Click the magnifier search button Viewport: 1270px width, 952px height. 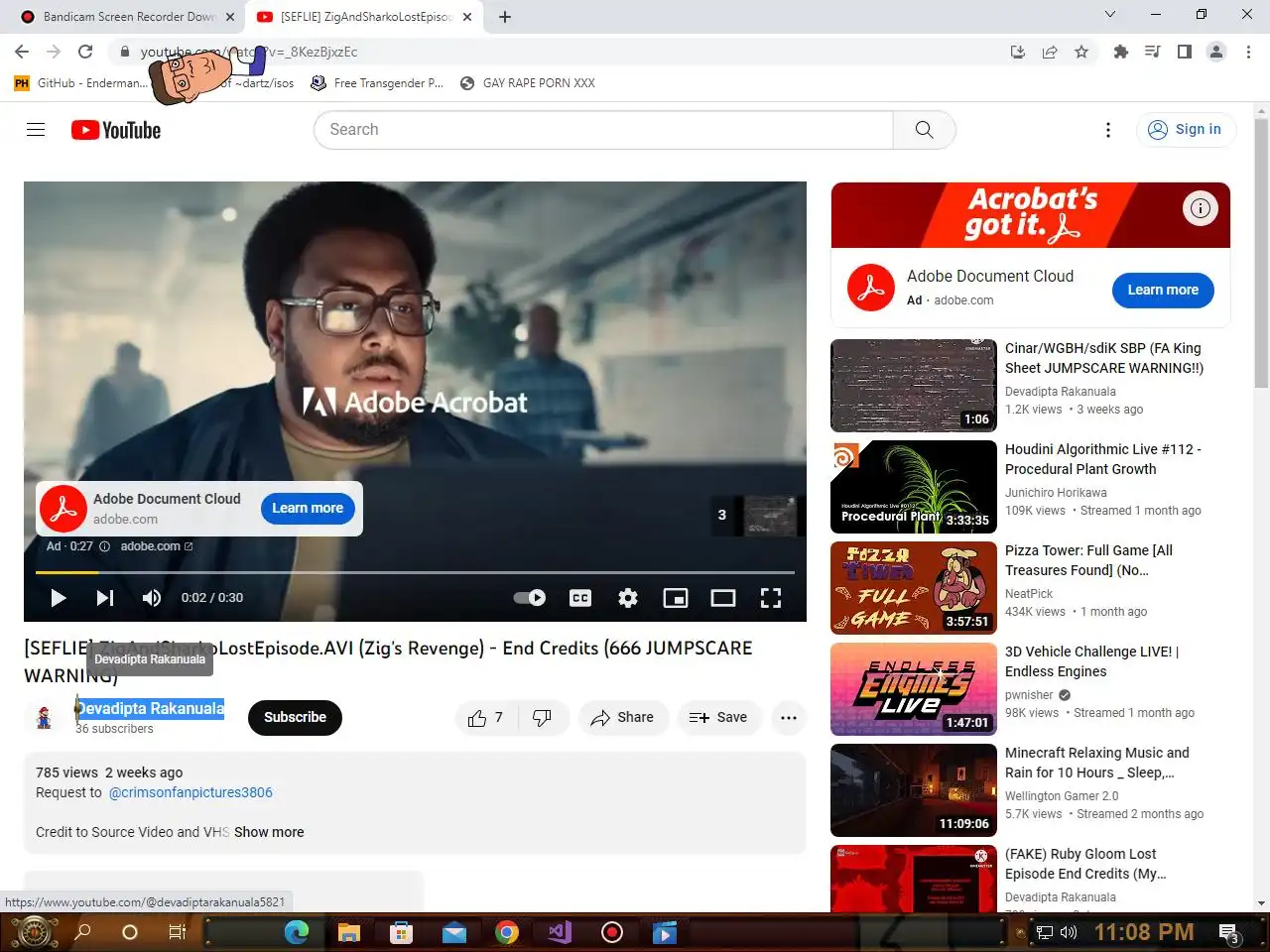click(924, 130)
